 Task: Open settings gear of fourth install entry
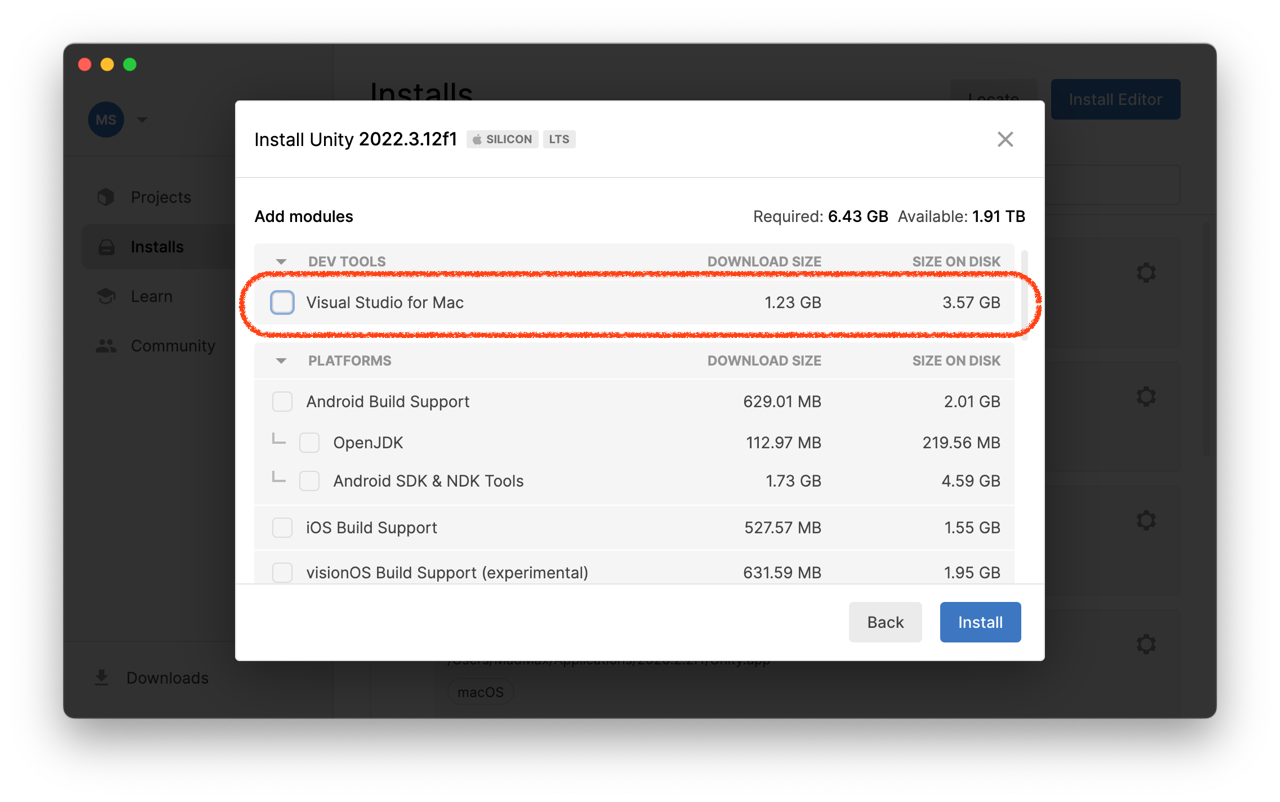(x=1146, y=644)
